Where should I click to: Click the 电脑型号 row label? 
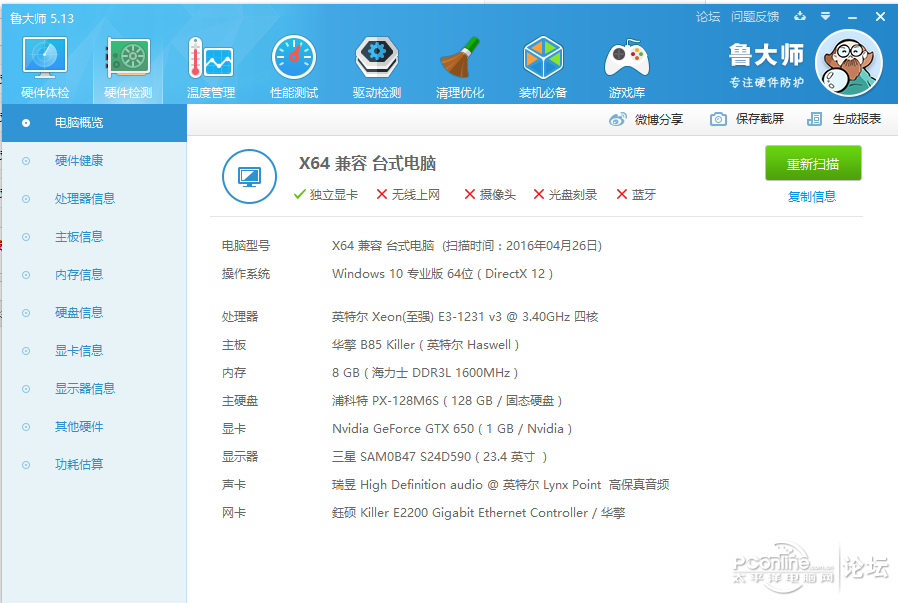click(x=246, y=246)
